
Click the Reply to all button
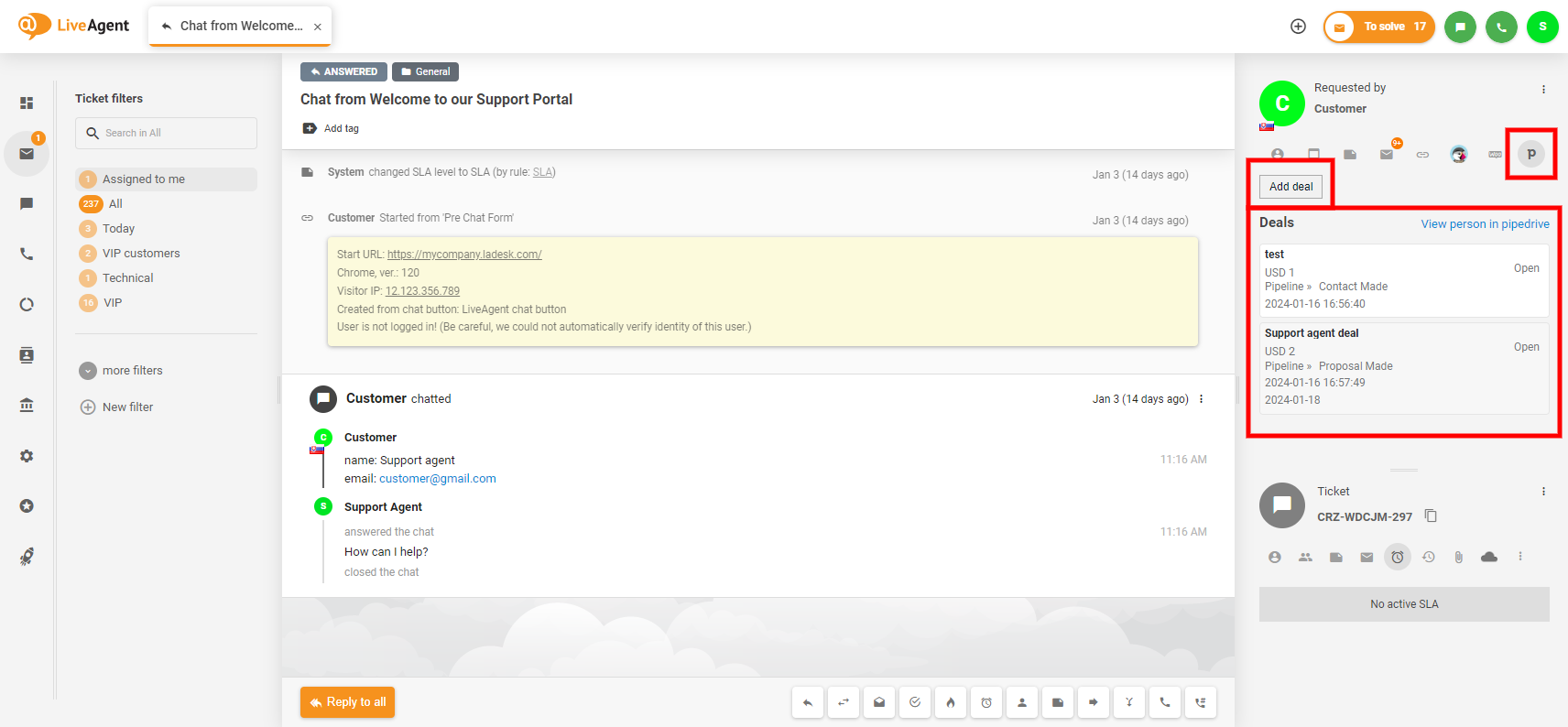(x=347, y=702)
